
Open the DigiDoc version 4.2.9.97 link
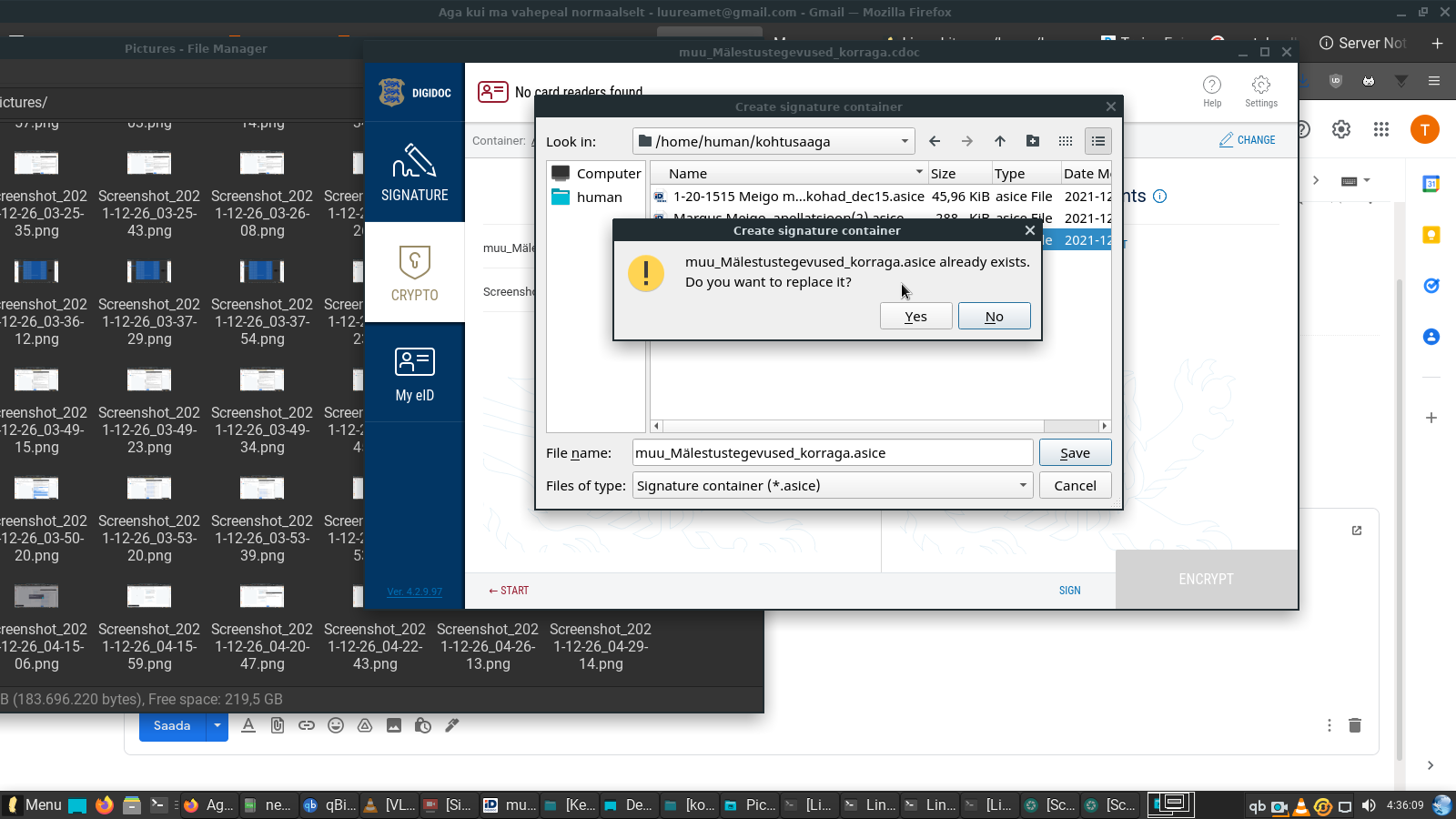415,591
